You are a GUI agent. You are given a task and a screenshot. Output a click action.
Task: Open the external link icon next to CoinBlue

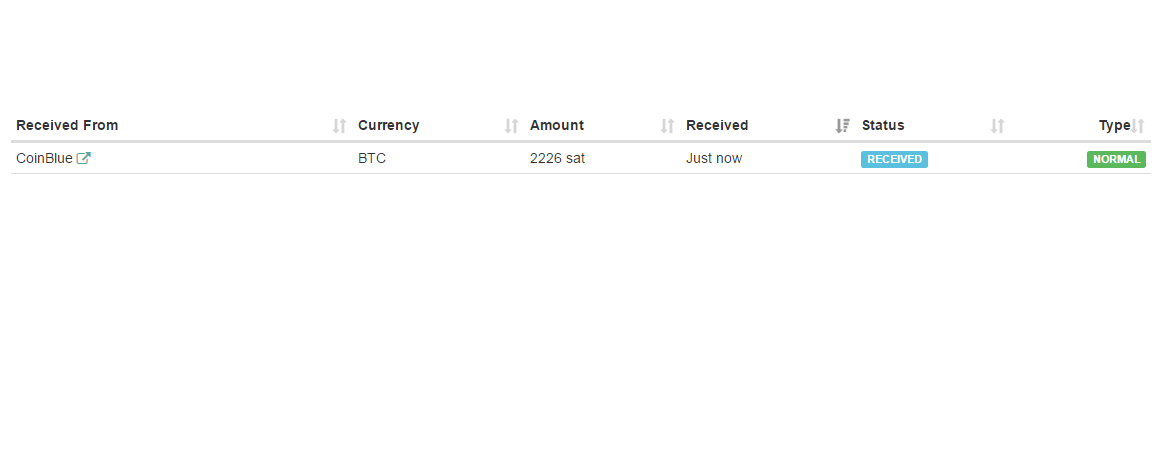84,158
